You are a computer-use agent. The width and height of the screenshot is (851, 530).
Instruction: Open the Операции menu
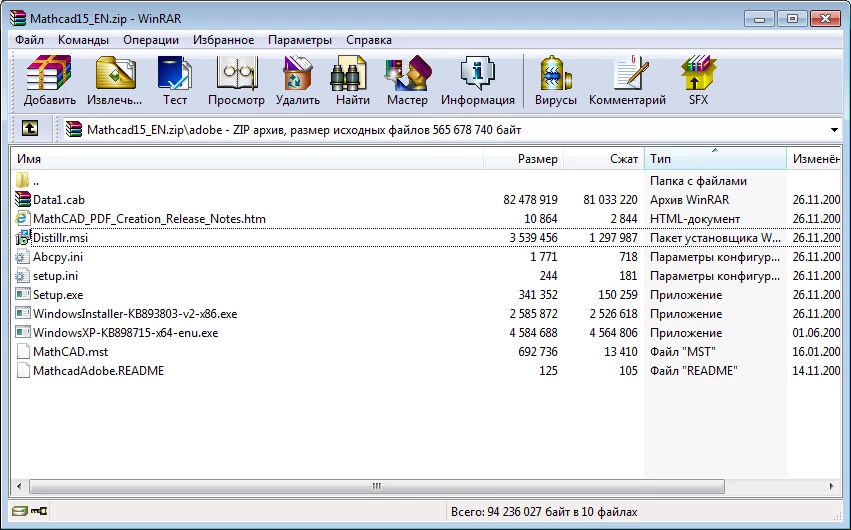click(x=151, y=40)
